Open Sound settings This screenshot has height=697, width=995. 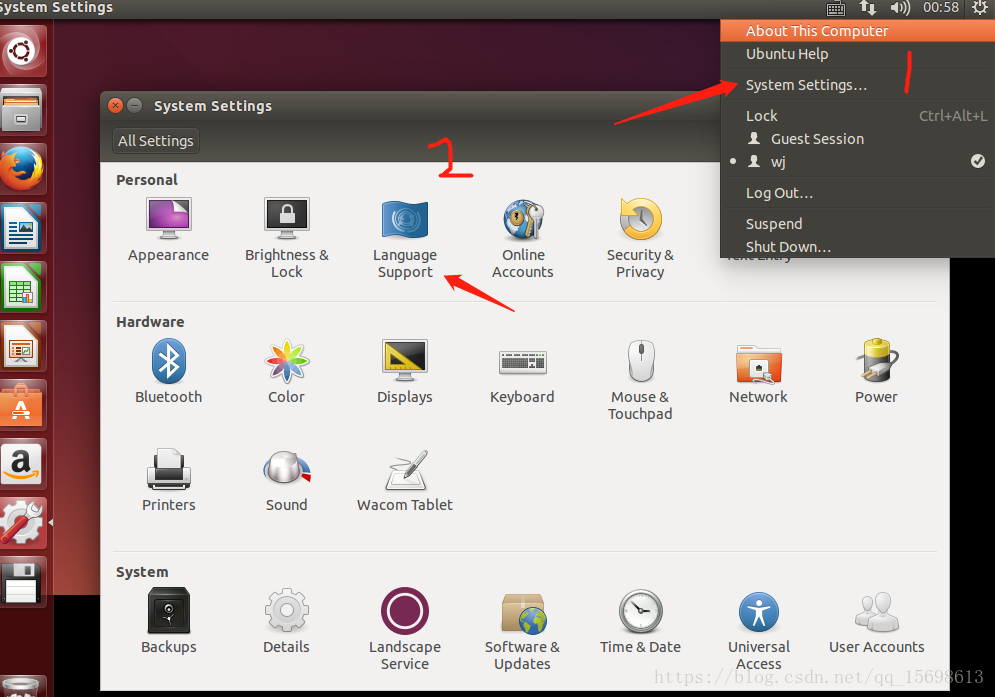tap(287, 480)
